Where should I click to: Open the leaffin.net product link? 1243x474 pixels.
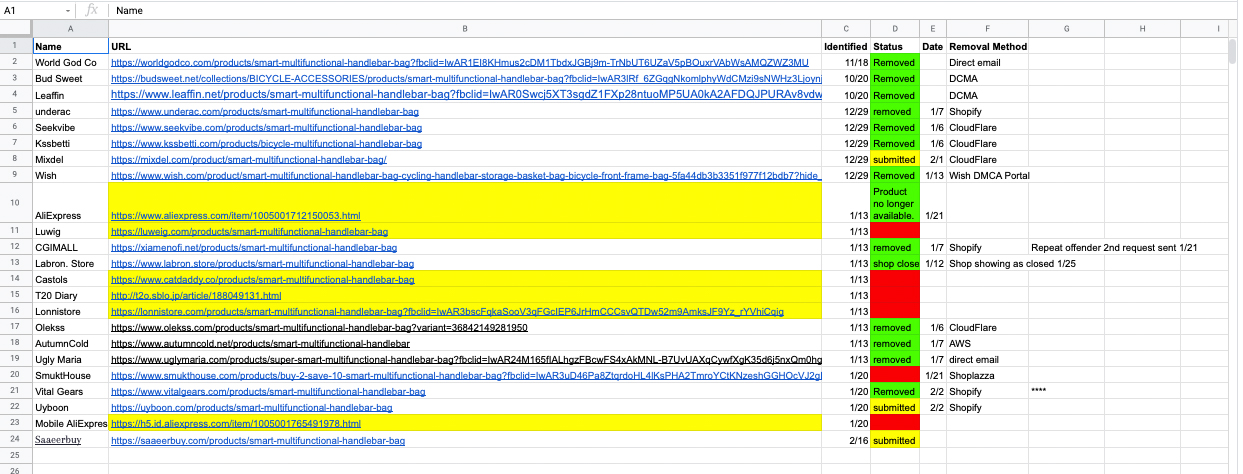click(x=466, y=95)
